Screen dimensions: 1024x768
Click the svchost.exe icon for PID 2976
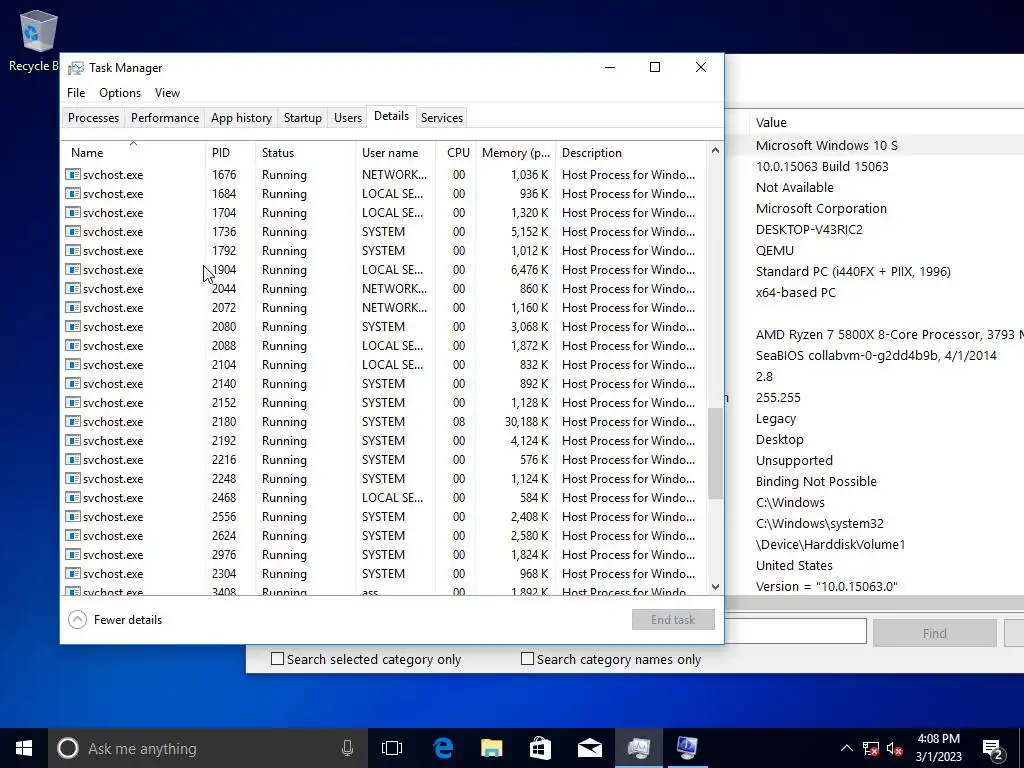(x=73, y=554)
